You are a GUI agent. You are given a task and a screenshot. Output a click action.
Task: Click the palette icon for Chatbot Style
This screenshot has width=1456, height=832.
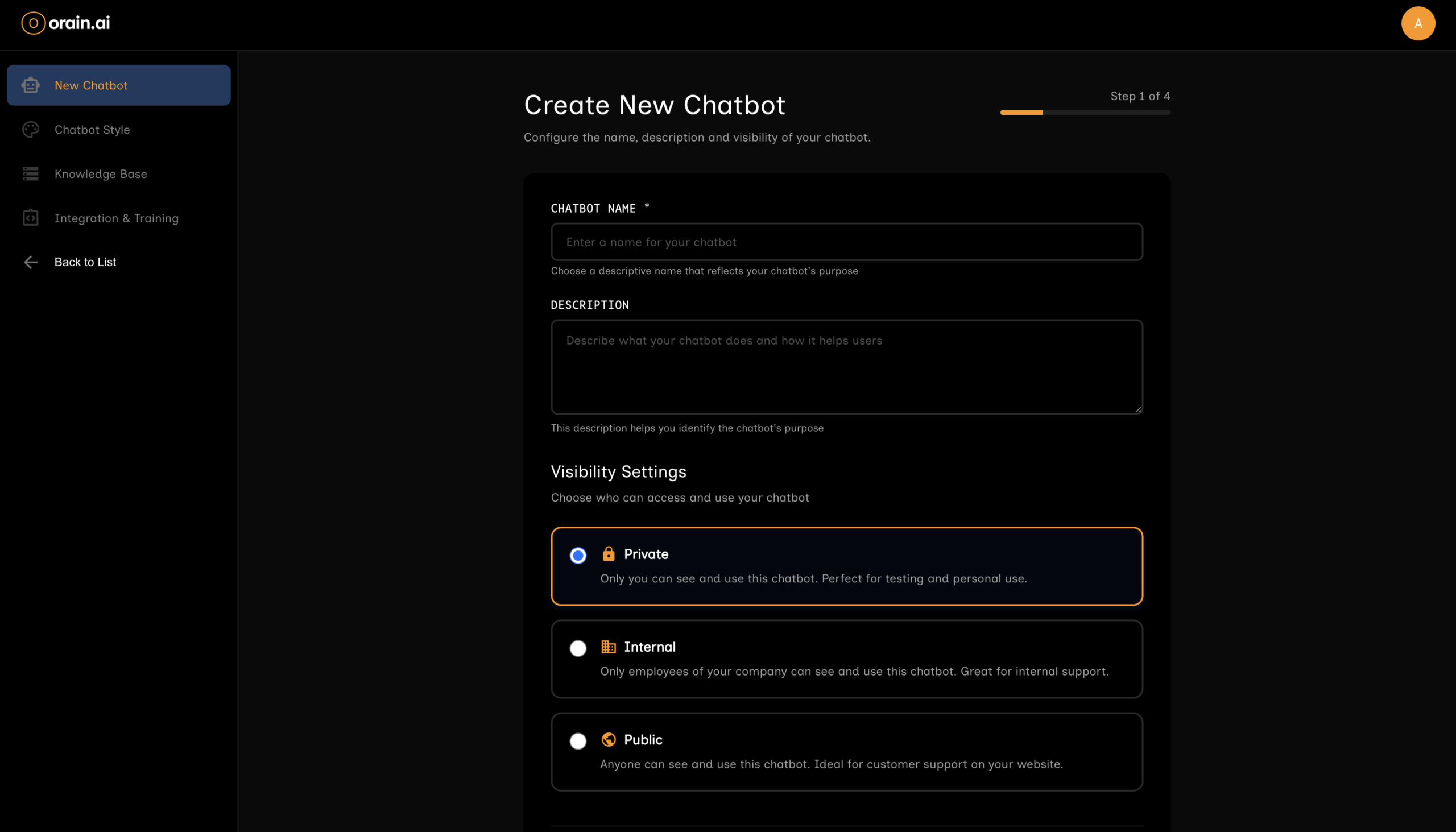point(30,130)
